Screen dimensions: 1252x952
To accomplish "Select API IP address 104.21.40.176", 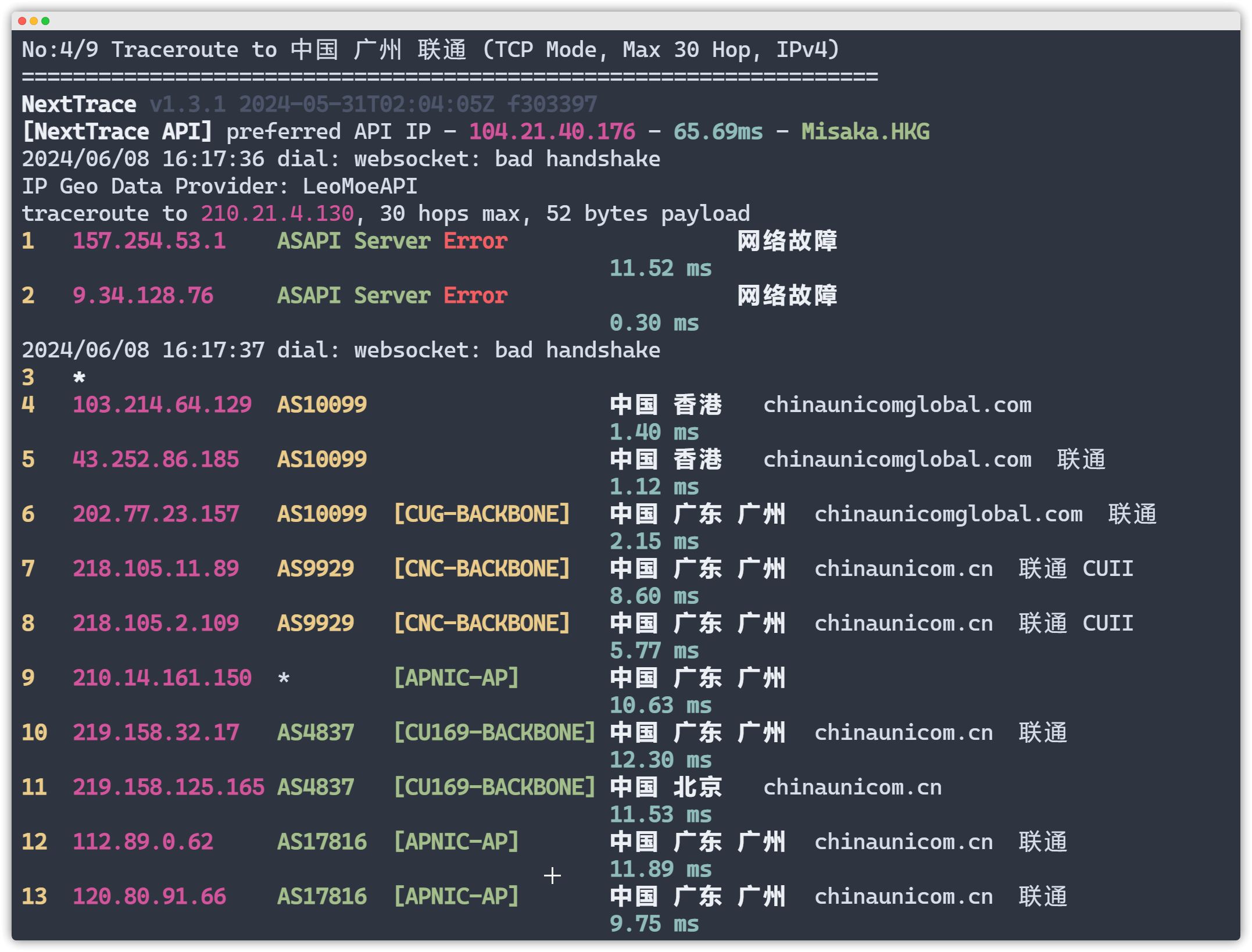I will [552, 132].
